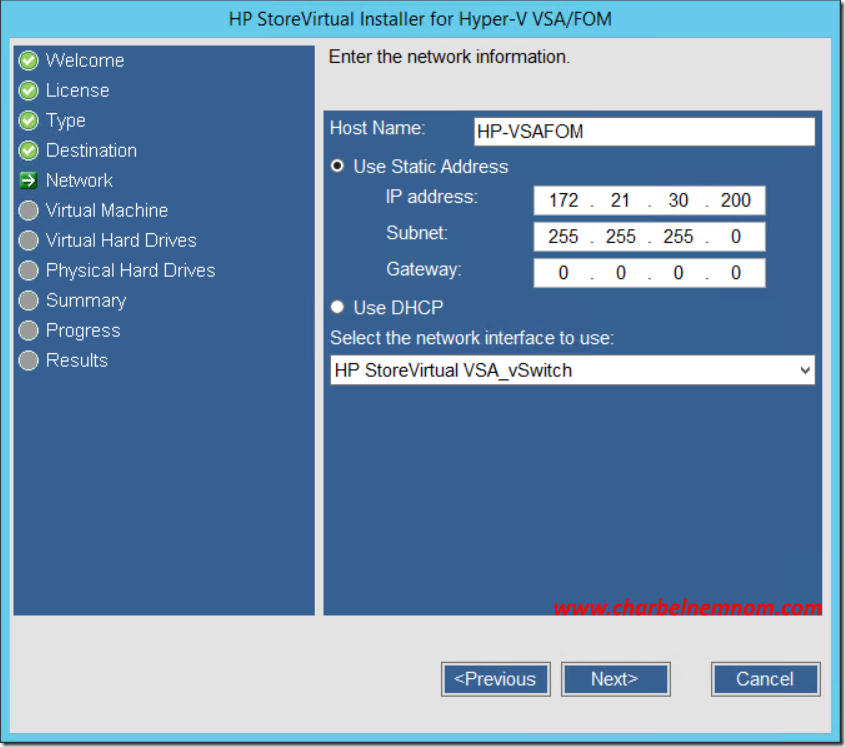Image resolution: width=845 pixels, height=747 pixels.
Task: Click the first Gateway octet field
Action: click(x=563, y=273)
